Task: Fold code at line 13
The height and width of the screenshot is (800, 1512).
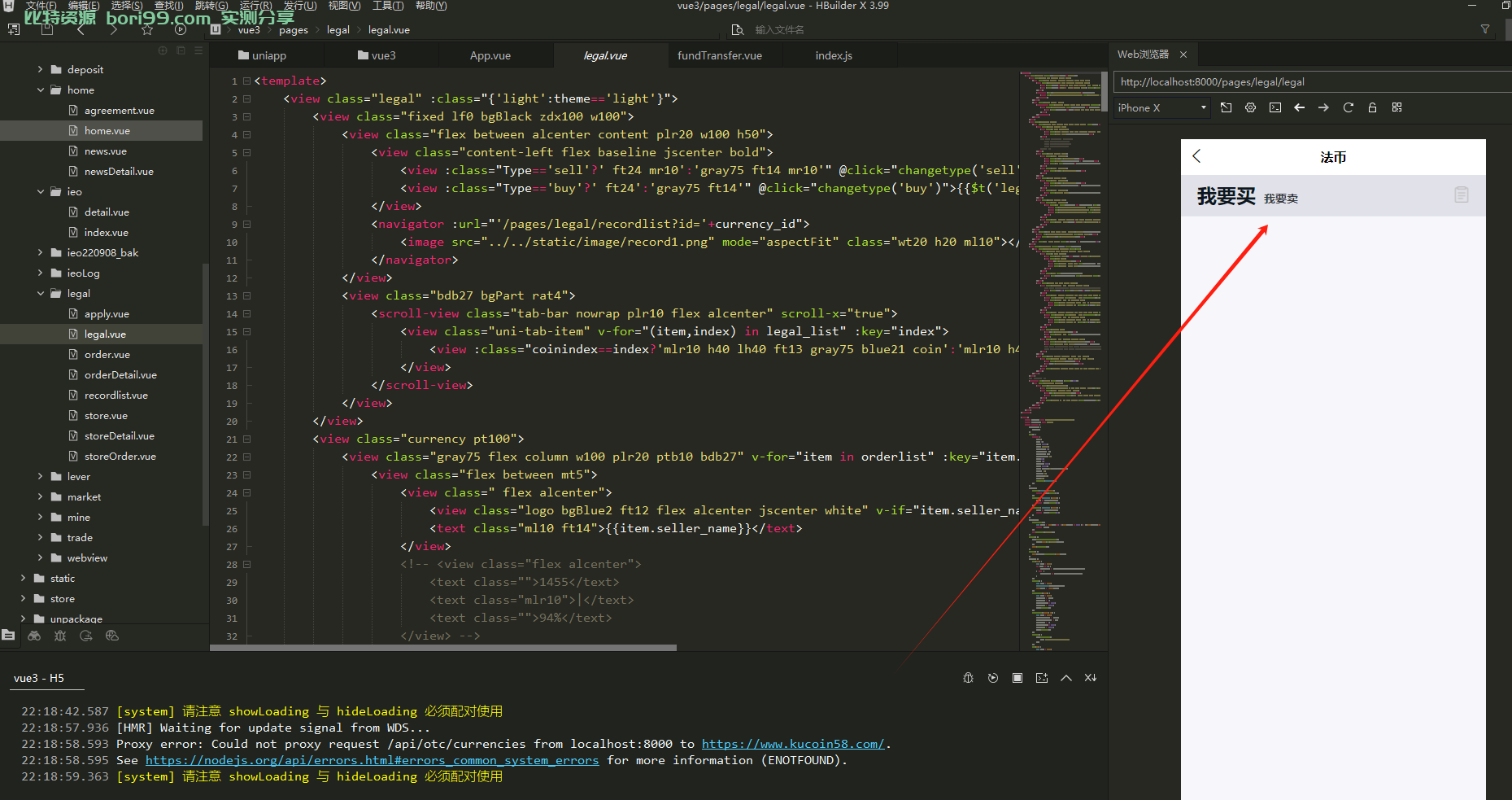Action: (x=246, y=296)
